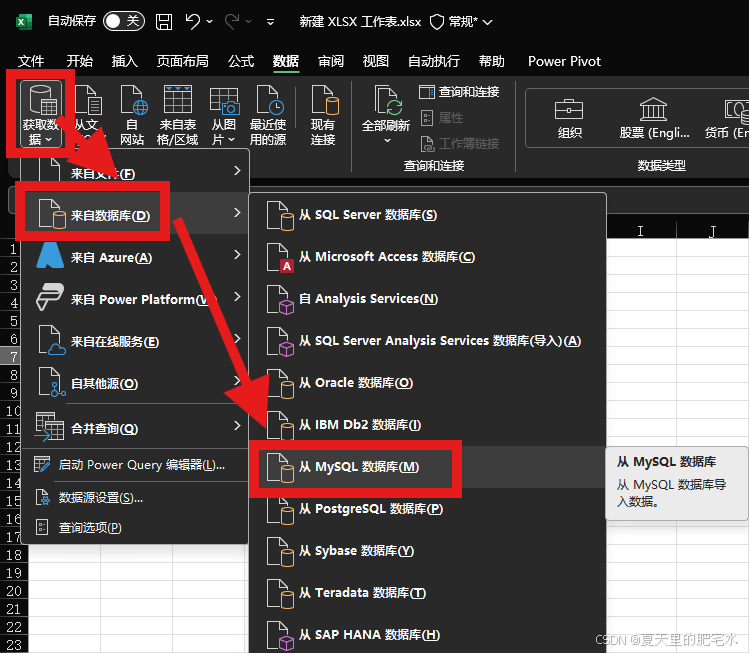
Task: Open the Customize Quick Access Toolbar dropdown
Action: click(x=270, y=21)
